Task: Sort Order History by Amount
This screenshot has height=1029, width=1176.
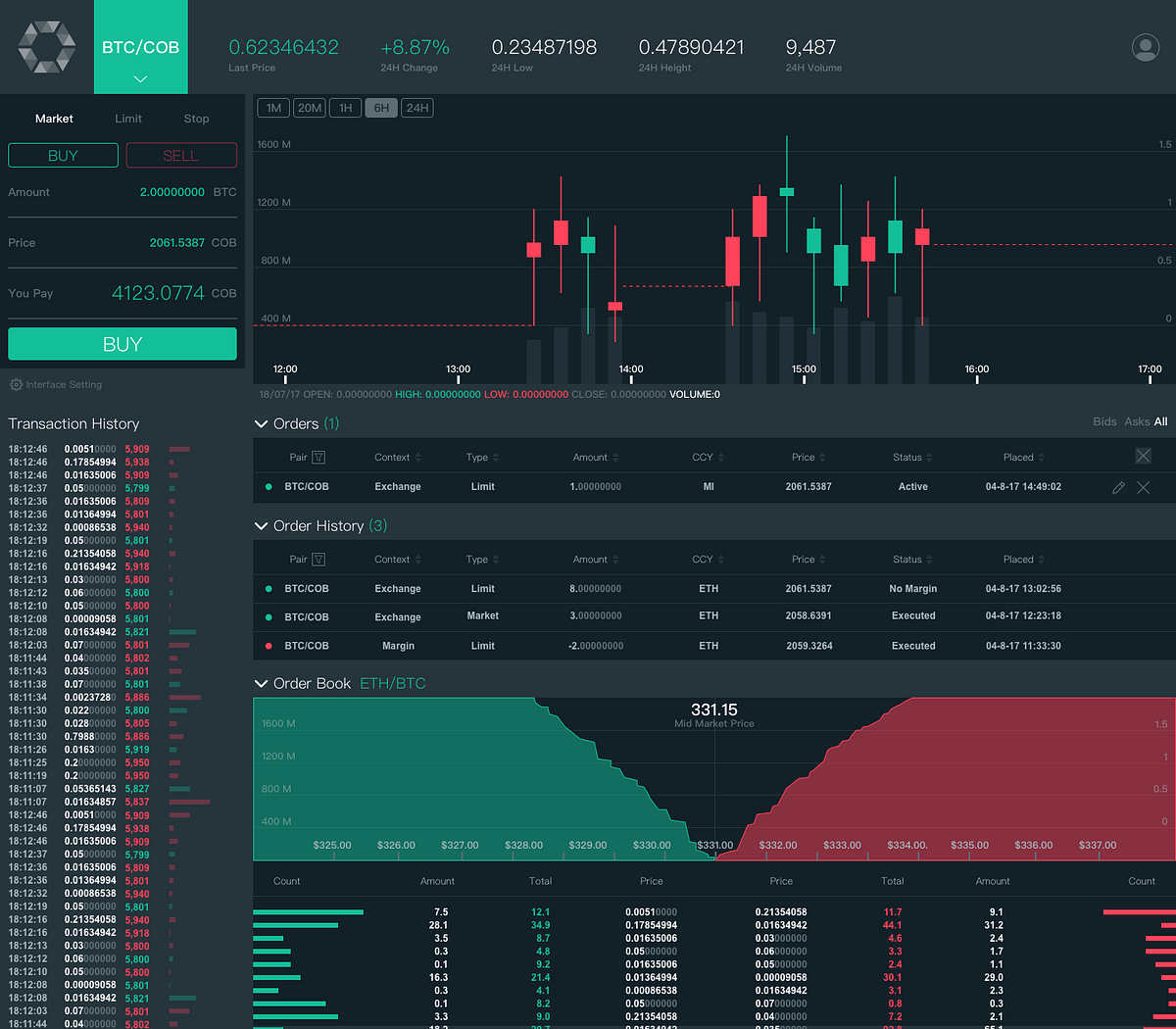Action: point(596,559)
